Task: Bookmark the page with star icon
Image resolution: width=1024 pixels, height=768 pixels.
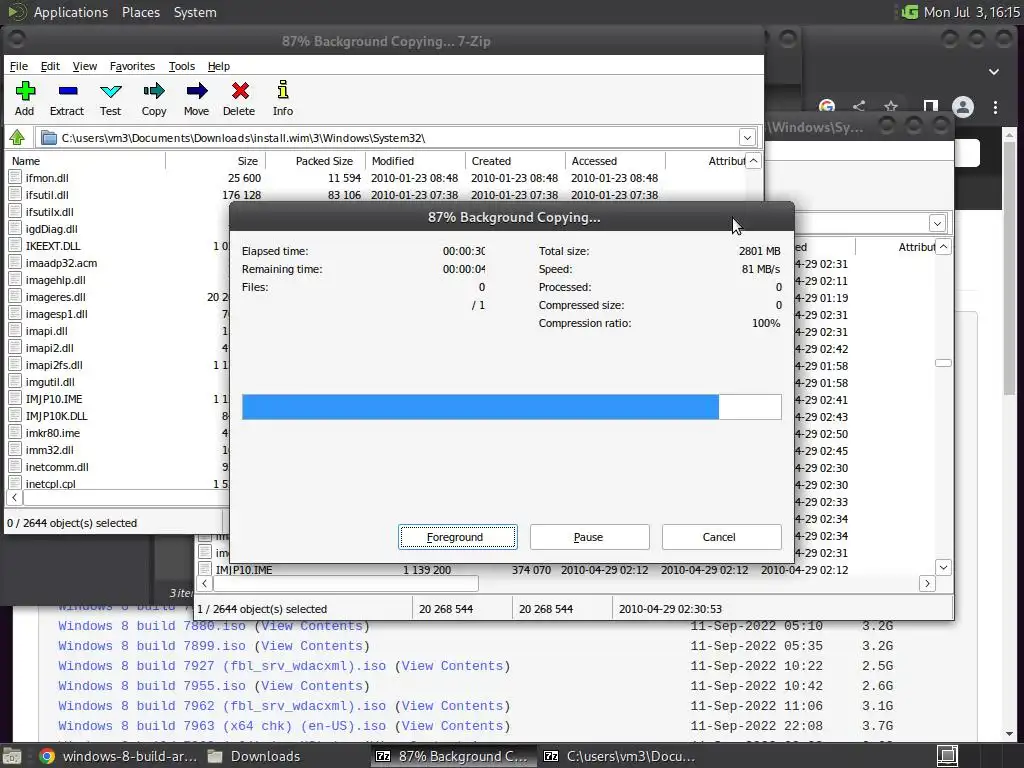Action: 891,106
